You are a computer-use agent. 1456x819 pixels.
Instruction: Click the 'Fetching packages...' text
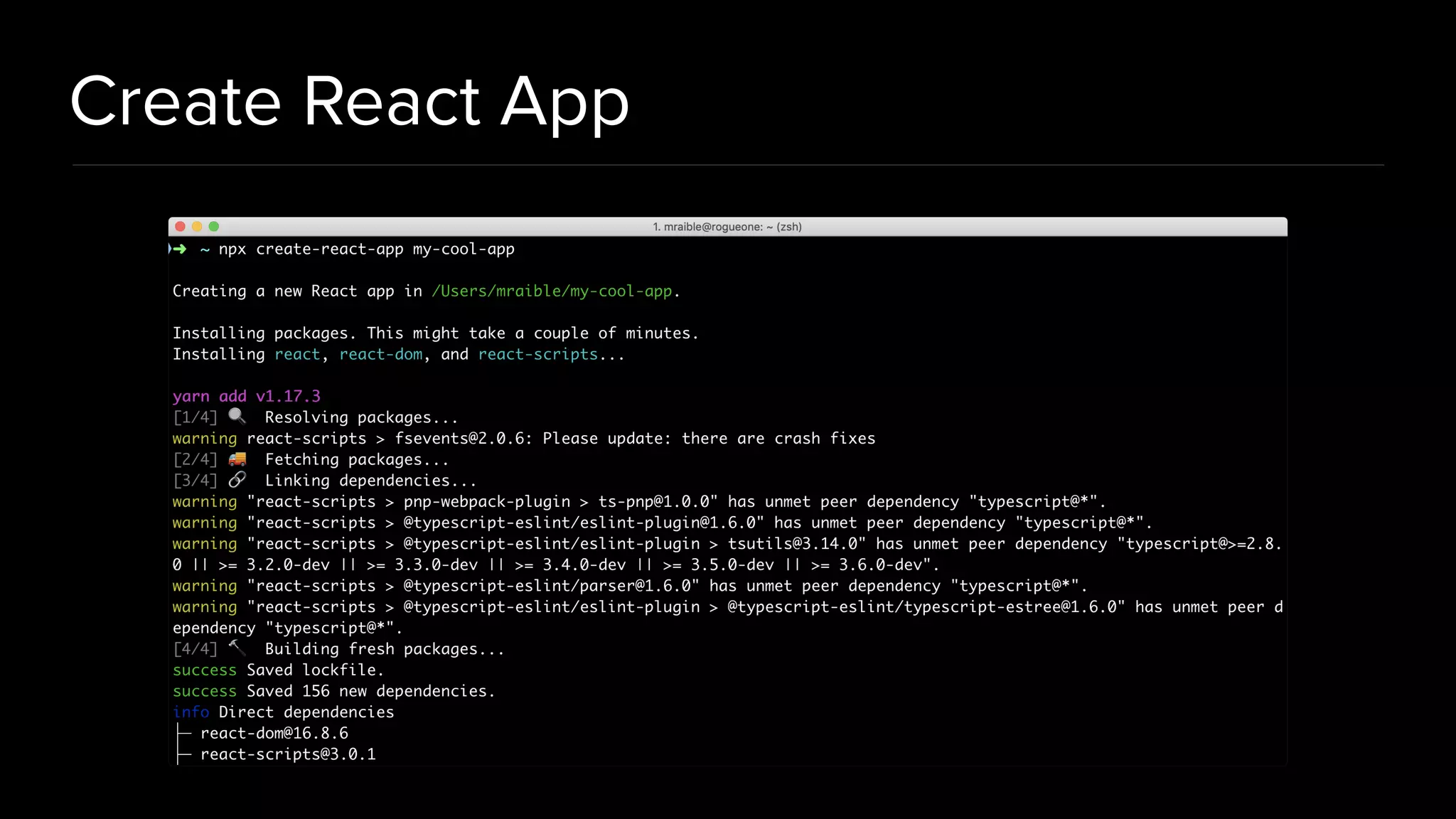point(357,460)
